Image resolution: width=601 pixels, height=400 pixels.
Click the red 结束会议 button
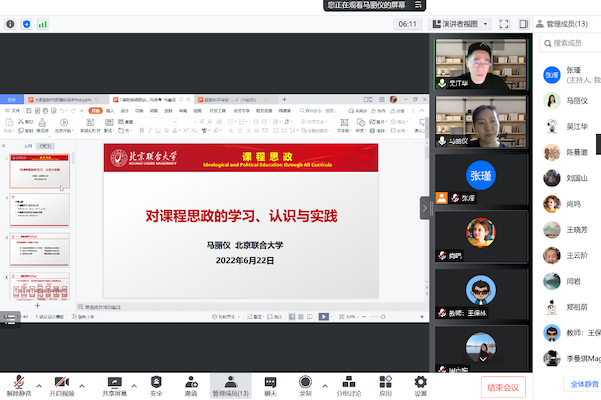pyautogui.click(x=503, y=386)
